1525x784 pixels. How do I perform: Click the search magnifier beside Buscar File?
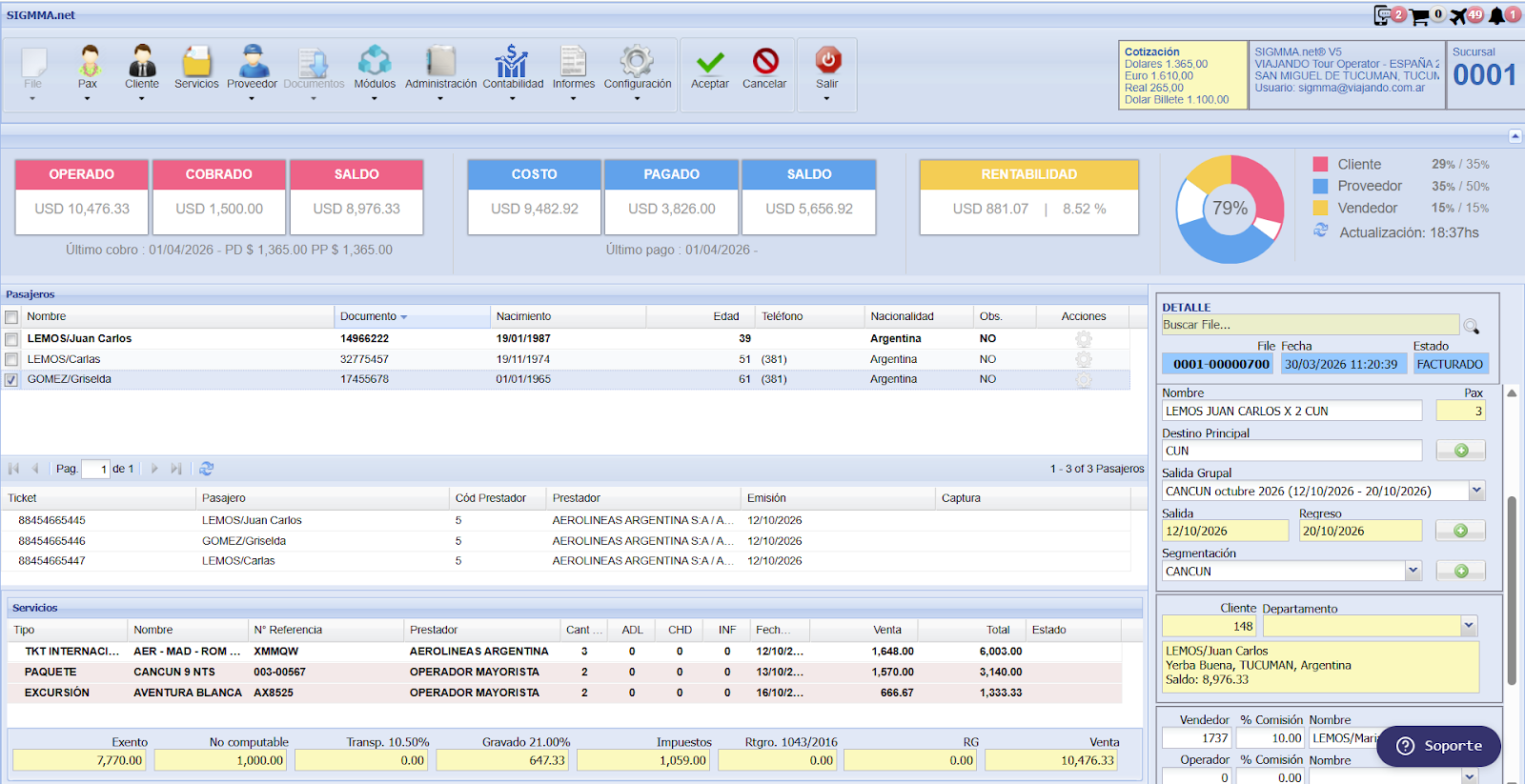click(1472, 327)
